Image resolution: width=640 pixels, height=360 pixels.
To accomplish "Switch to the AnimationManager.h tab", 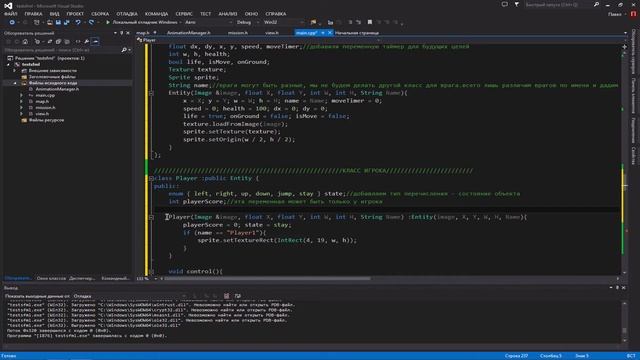I will [x=189, y=33].
